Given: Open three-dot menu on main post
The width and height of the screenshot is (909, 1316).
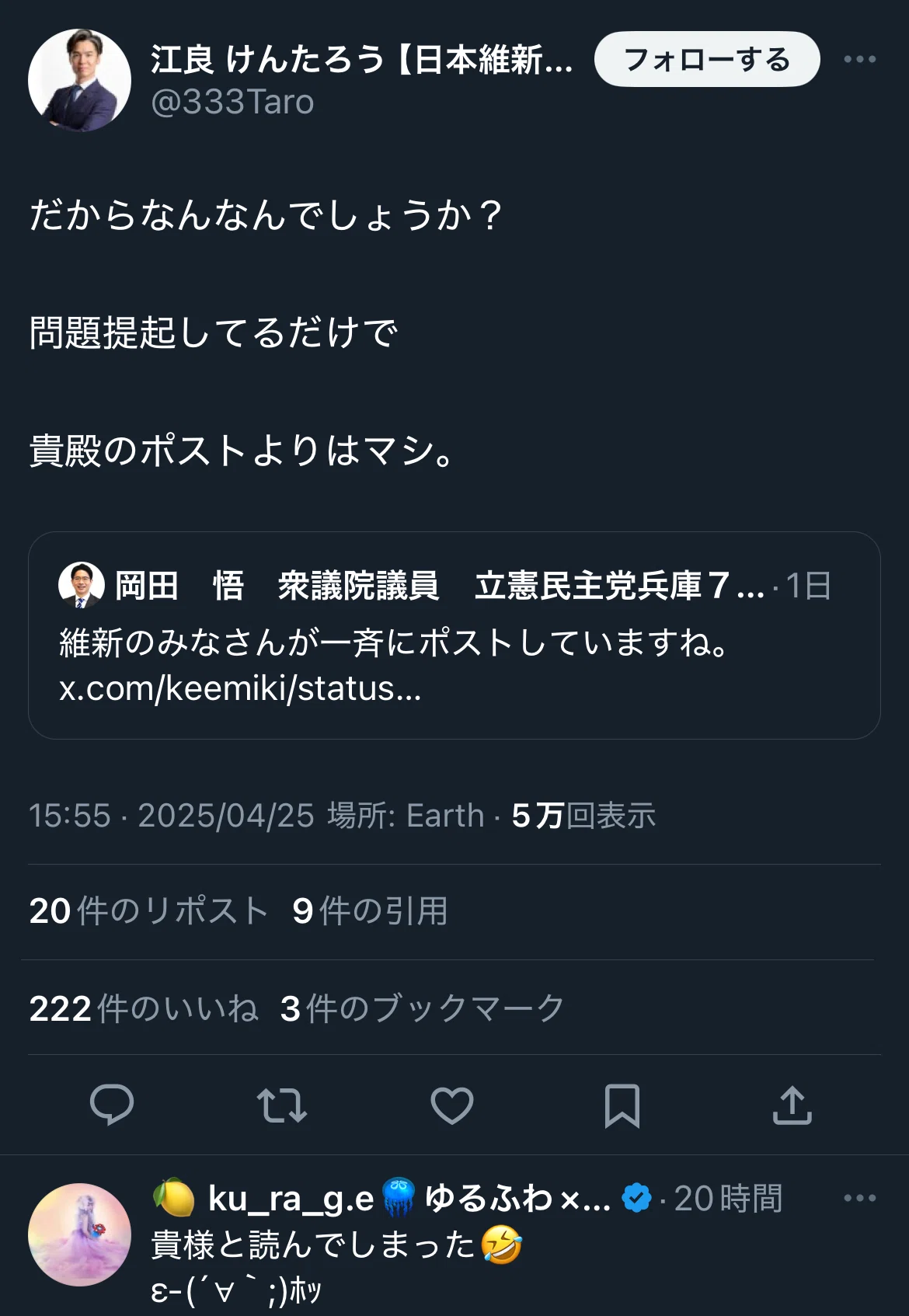Looking at the screenshot, I should coord(860,59).
